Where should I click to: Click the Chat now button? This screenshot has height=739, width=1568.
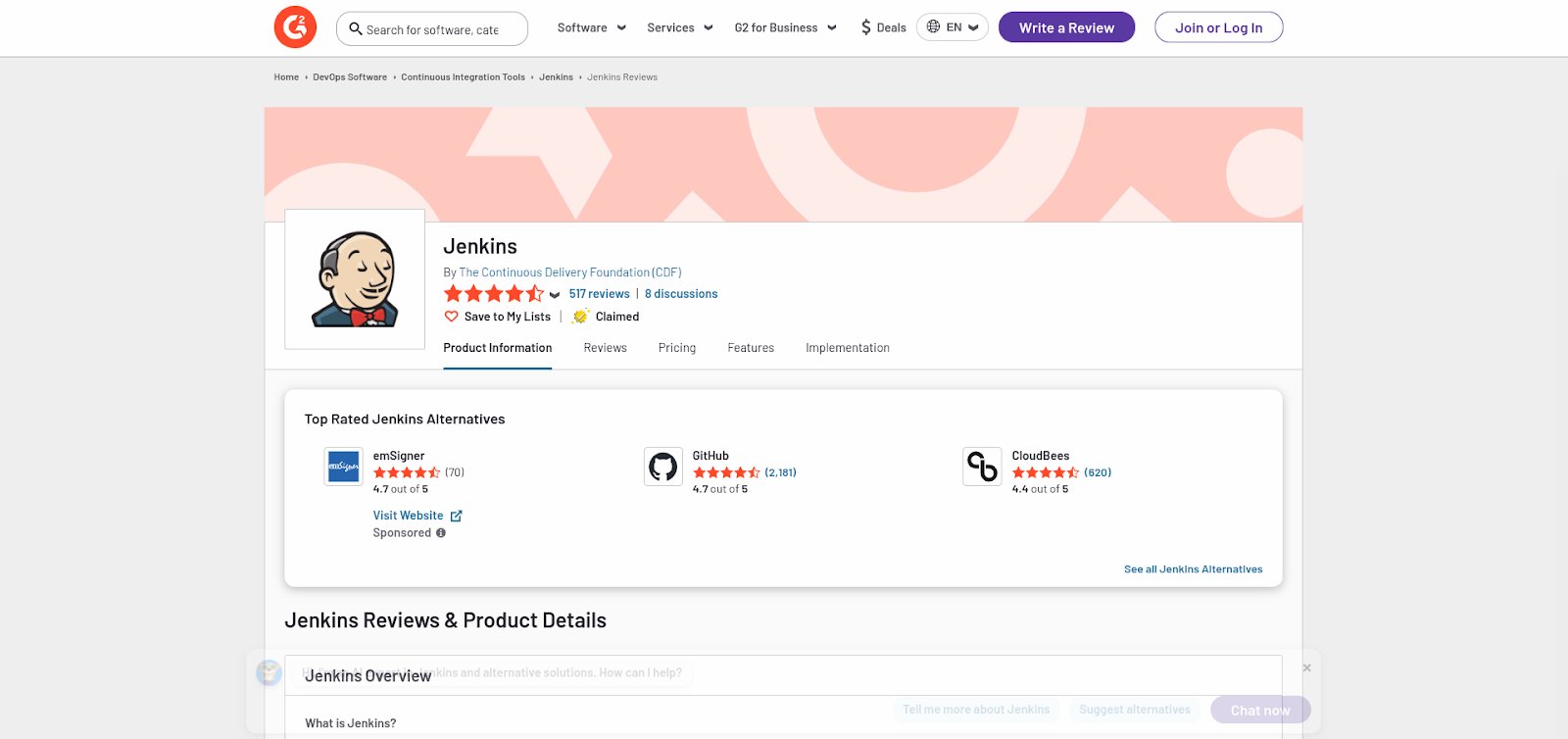point(1260,711)
